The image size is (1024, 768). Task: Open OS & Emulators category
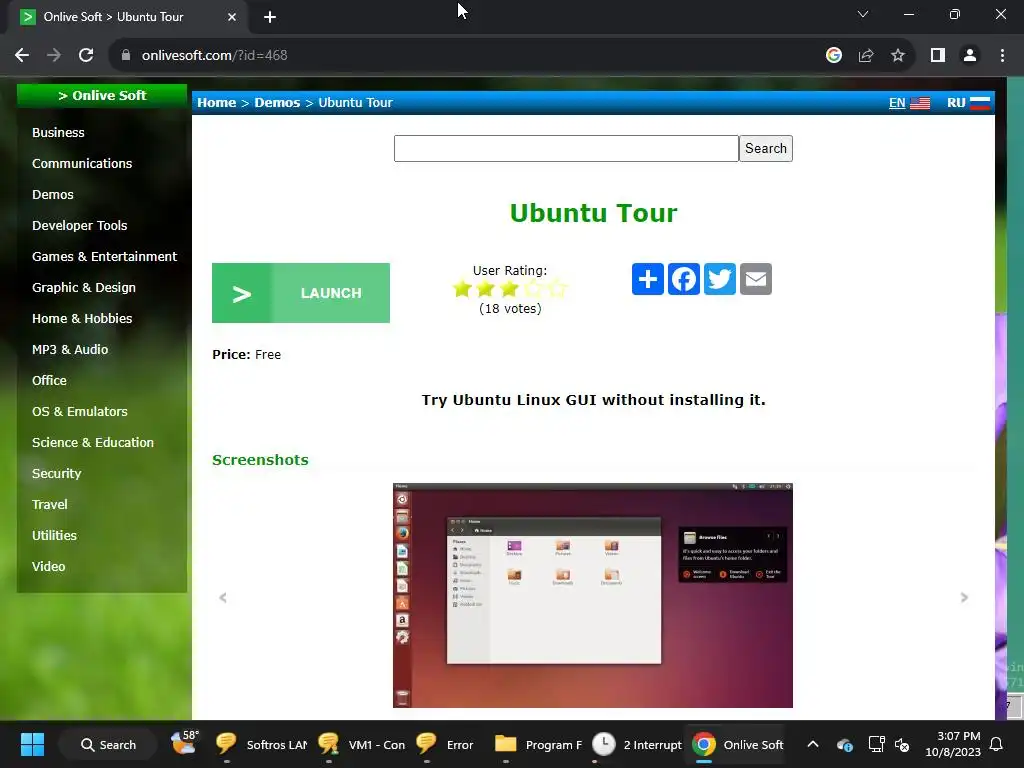pyautogui.click(x=80, y=411)
